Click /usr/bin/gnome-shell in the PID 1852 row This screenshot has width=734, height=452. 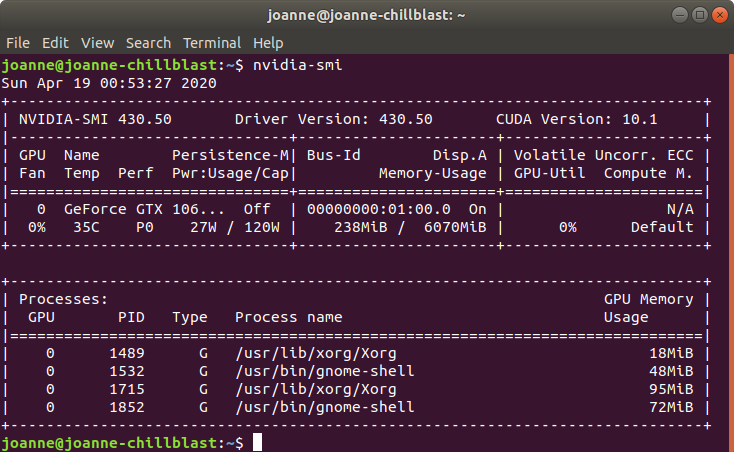325,408
